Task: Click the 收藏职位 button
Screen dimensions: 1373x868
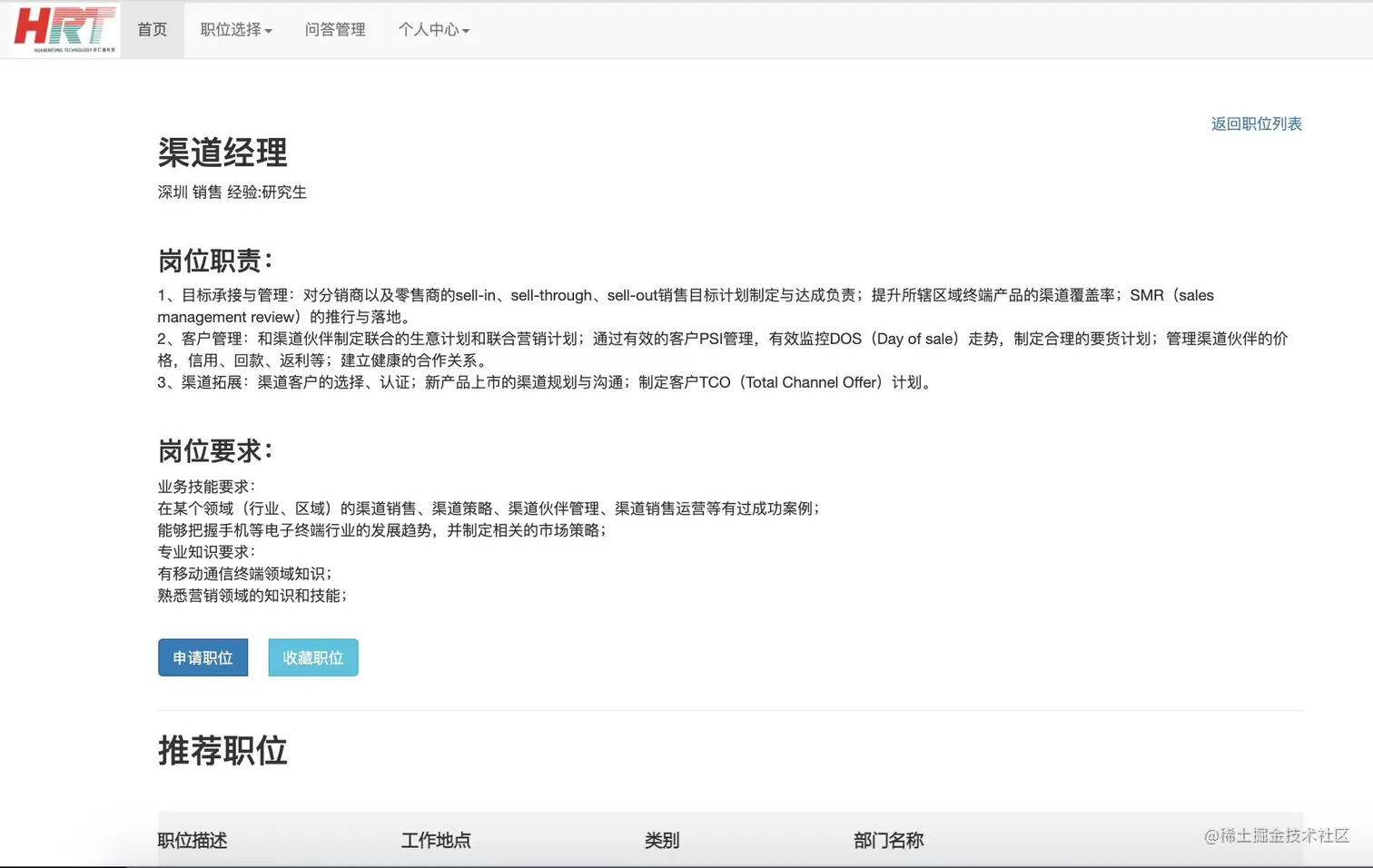Action: pos(313,657)
